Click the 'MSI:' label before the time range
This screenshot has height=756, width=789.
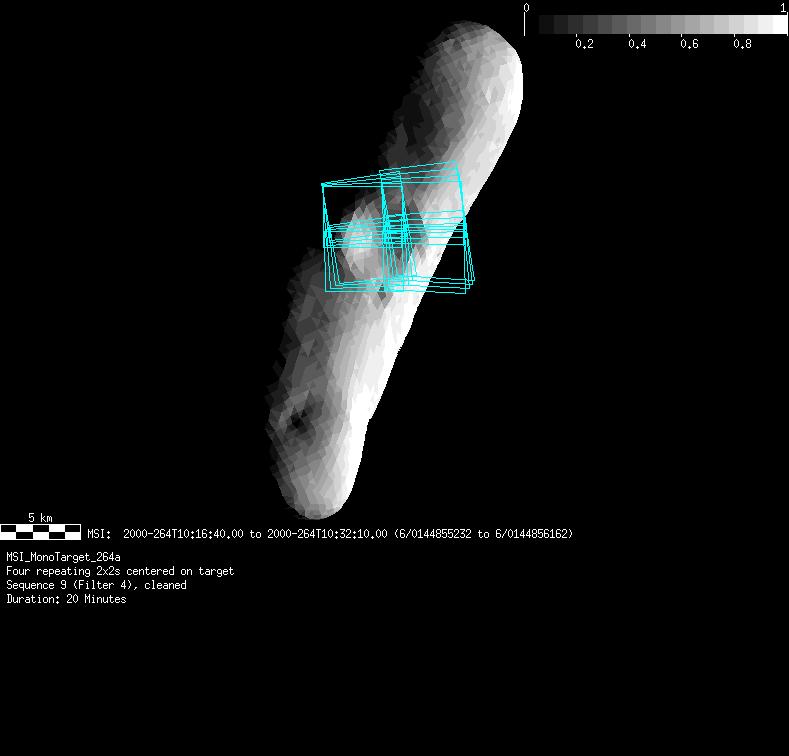[x=99, y=534]
